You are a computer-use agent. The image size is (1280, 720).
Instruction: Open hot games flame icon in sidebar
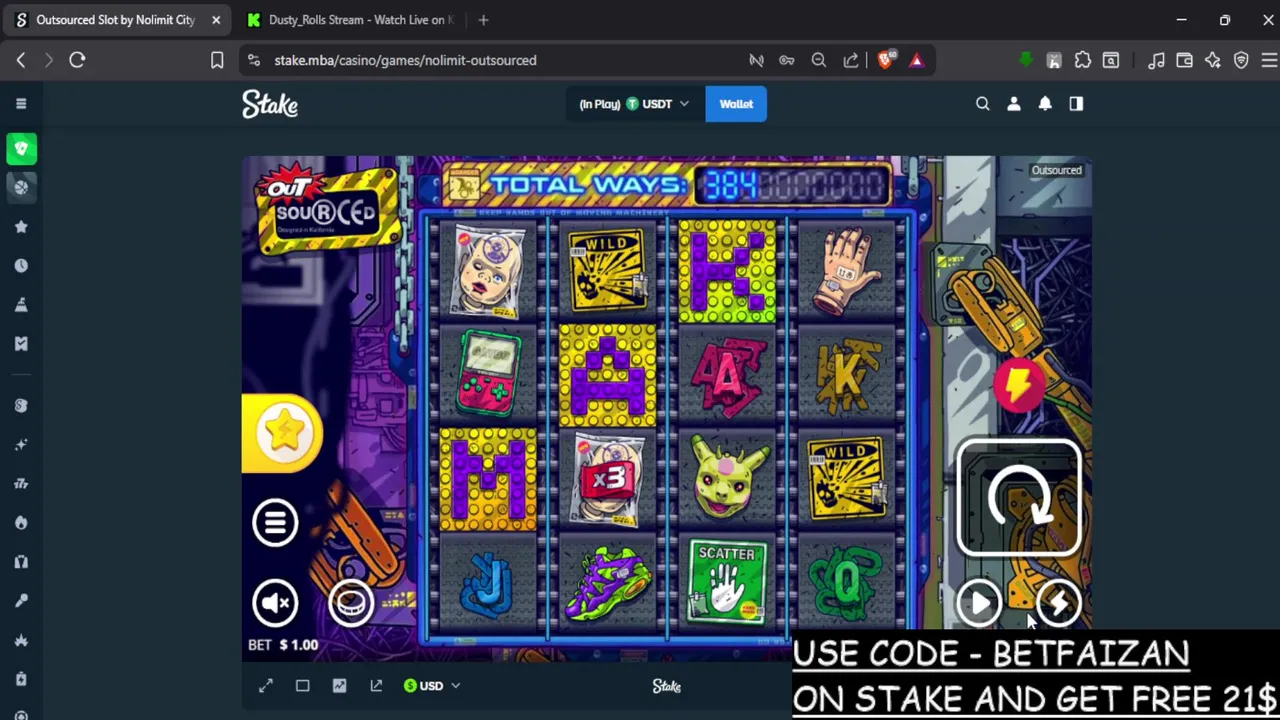pos(21,522)
